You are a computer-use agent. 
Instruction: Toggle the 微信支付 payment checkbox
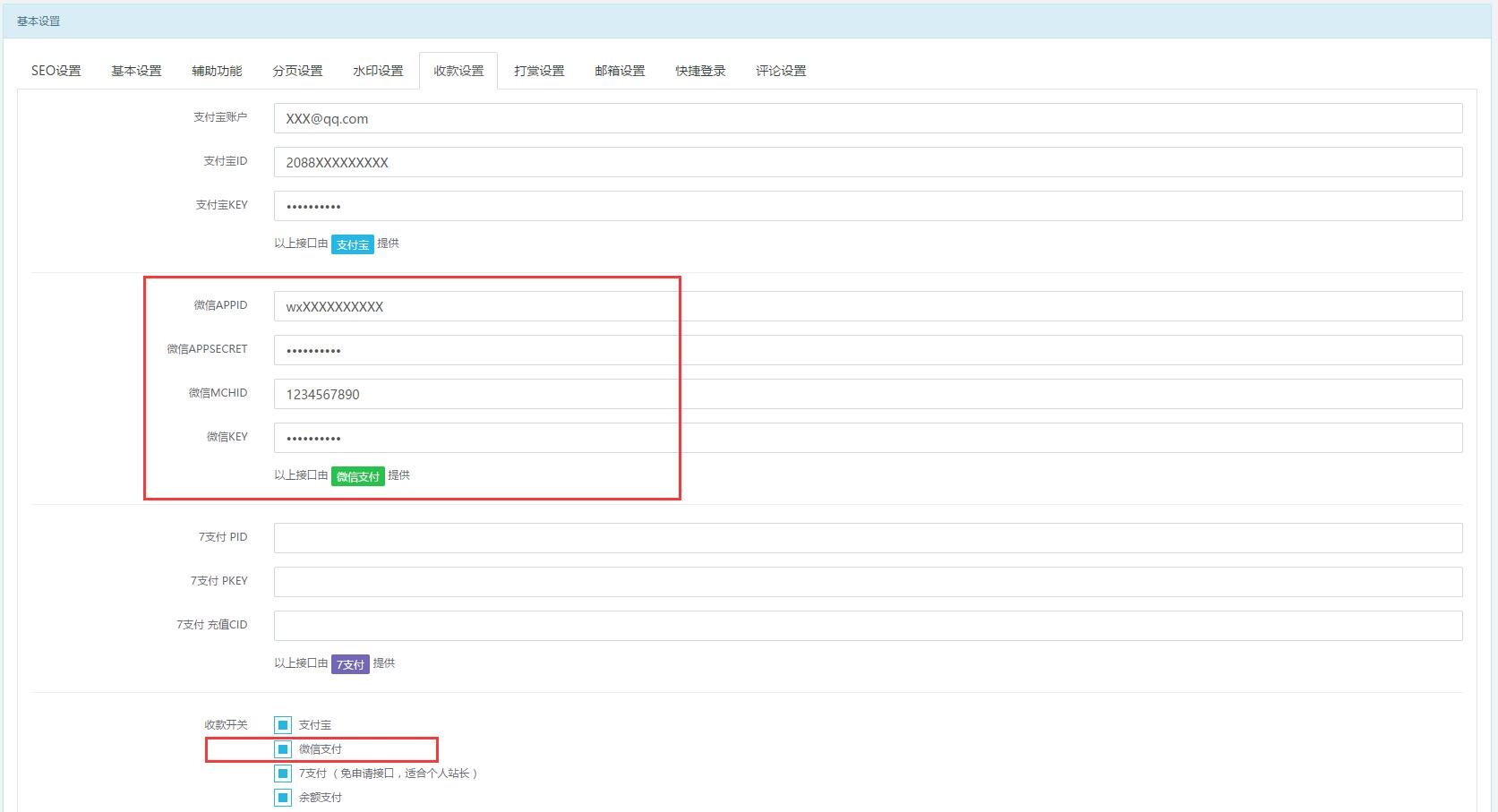[x=283, y=749]
